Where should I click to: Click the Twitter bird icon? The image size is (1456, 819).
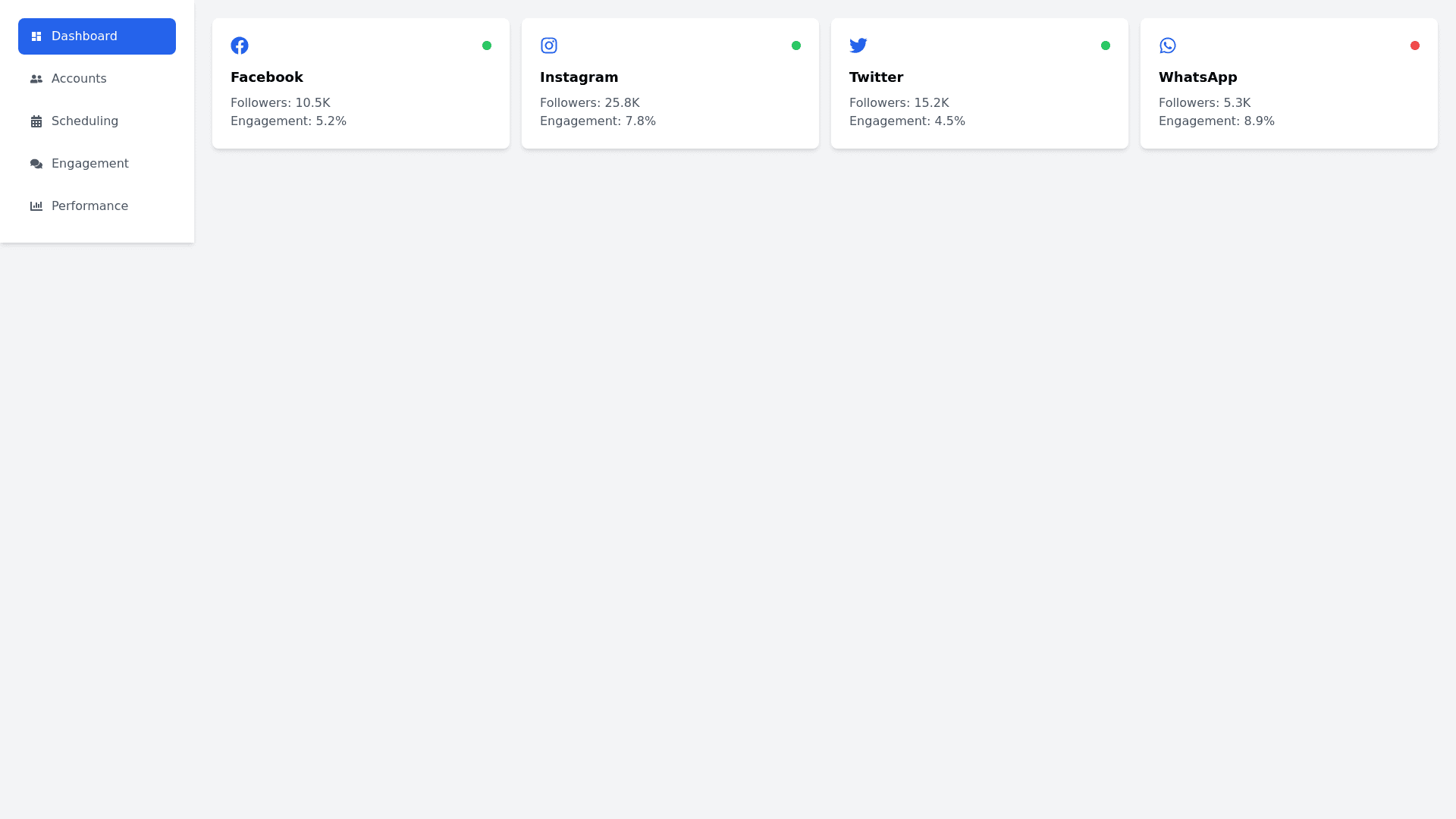point(858,45)
